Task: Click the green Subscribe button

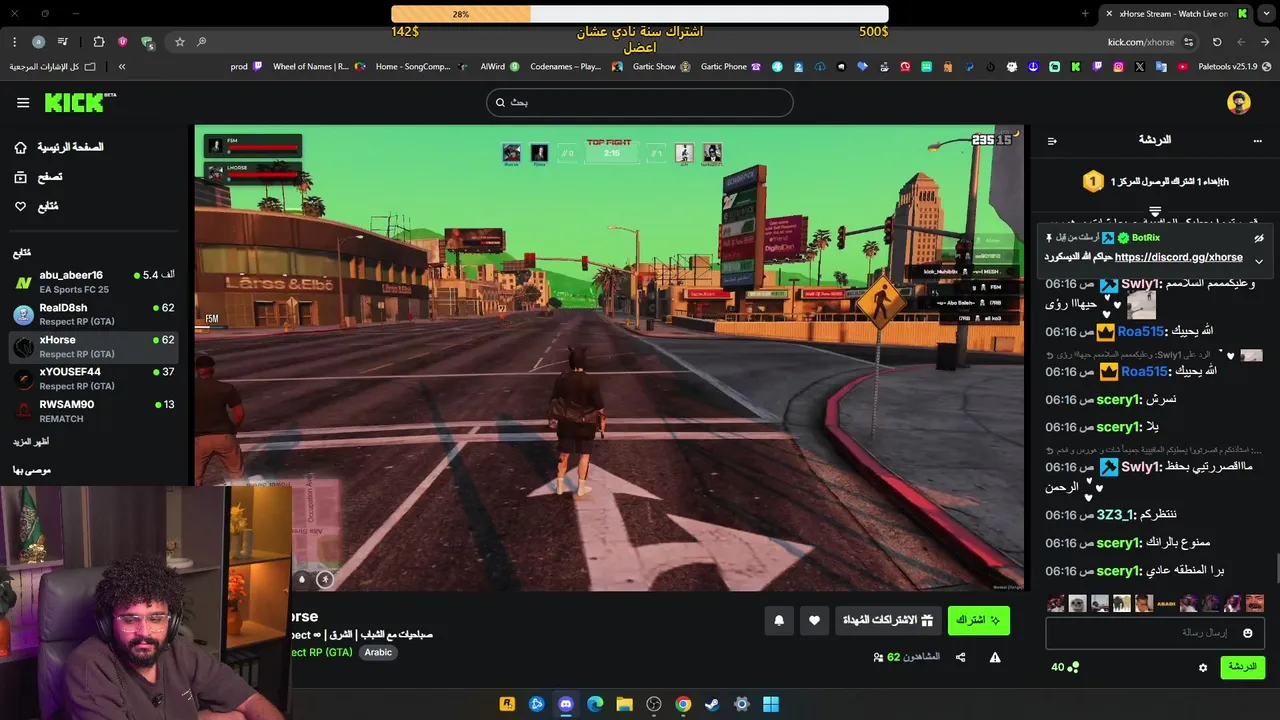Action: click(x=978, y=620)
